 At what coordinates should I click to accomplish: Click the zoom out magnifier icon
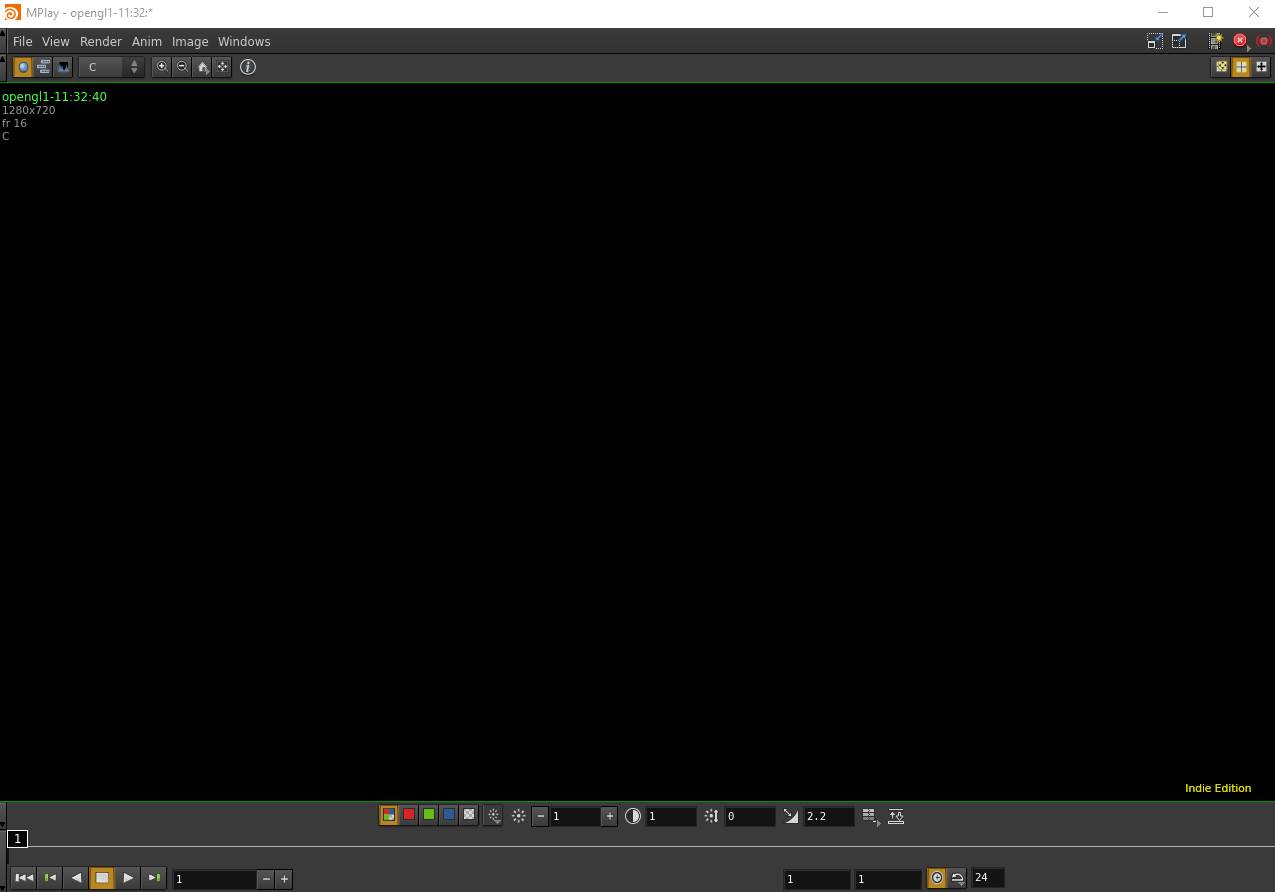tap(182, 67)
